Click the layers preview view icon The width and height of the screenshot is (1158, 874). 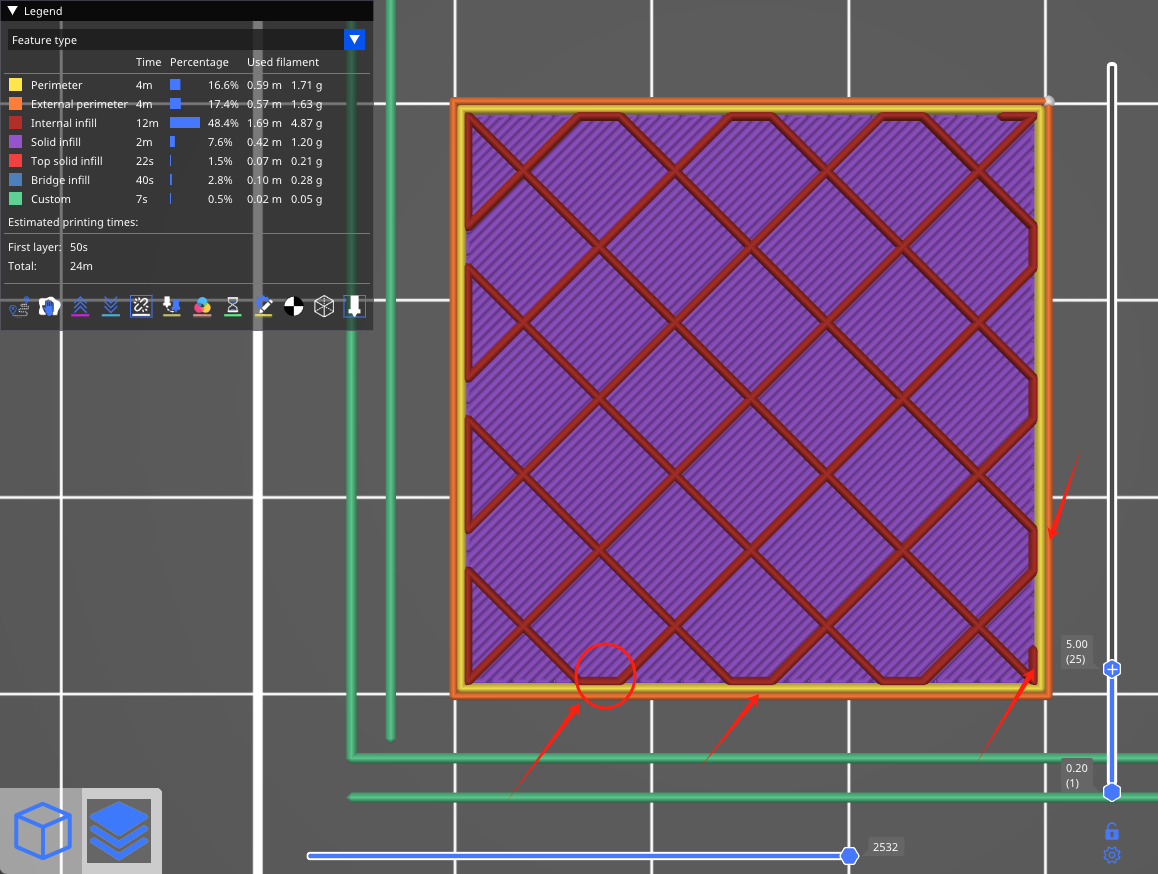coord(118,830)
